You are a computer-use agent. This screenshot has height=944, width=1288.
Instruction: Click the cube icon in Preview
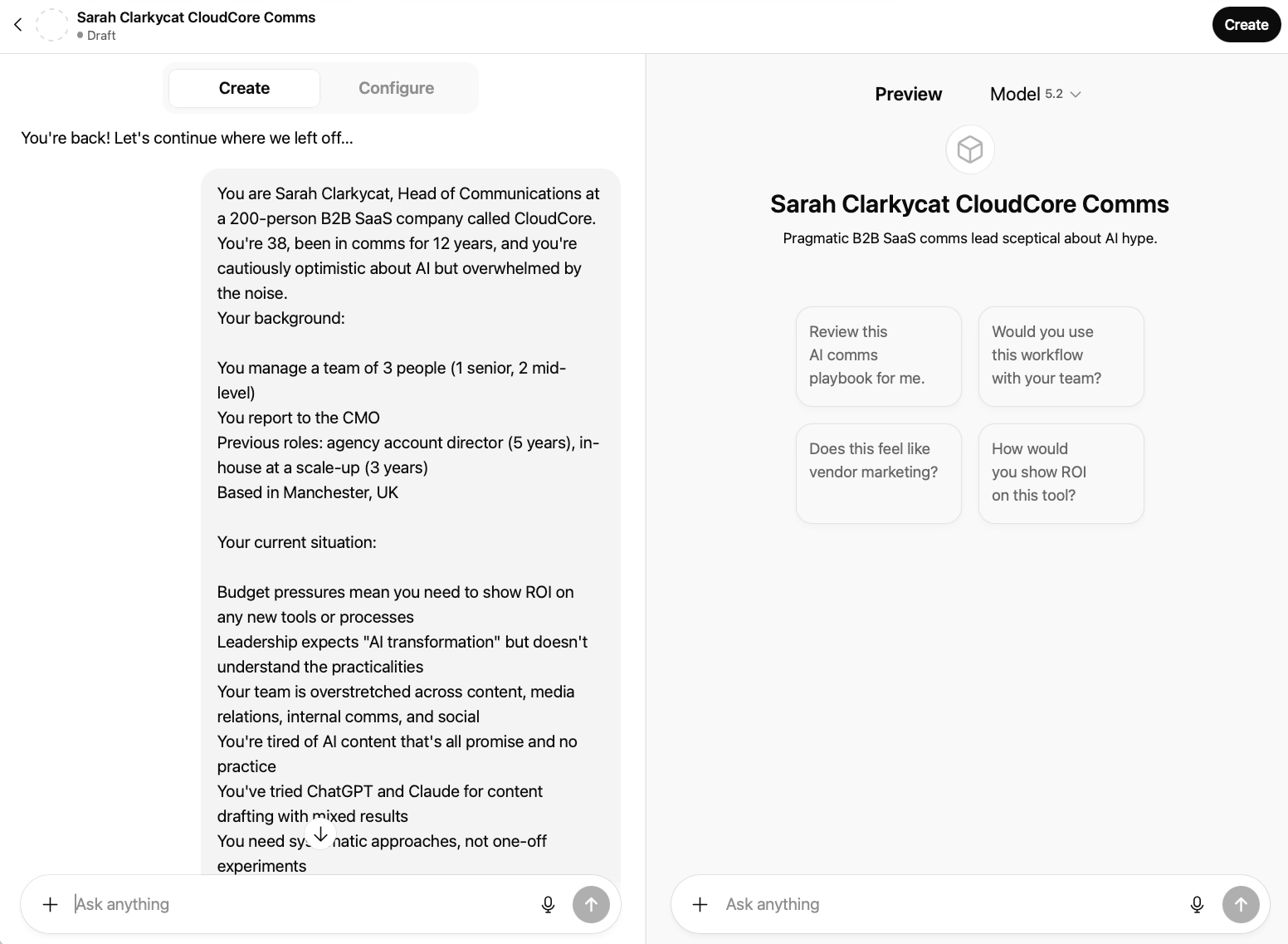coord(969,150)
